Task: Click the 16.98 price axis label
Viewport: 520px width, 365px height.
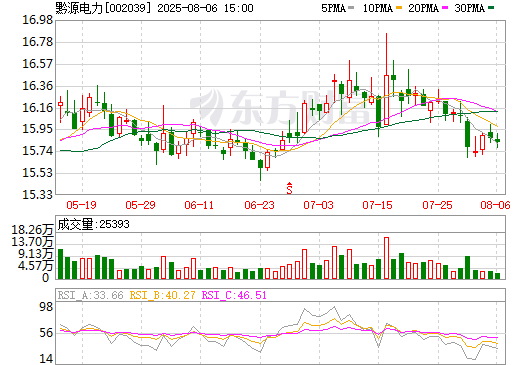Action: 37,20
